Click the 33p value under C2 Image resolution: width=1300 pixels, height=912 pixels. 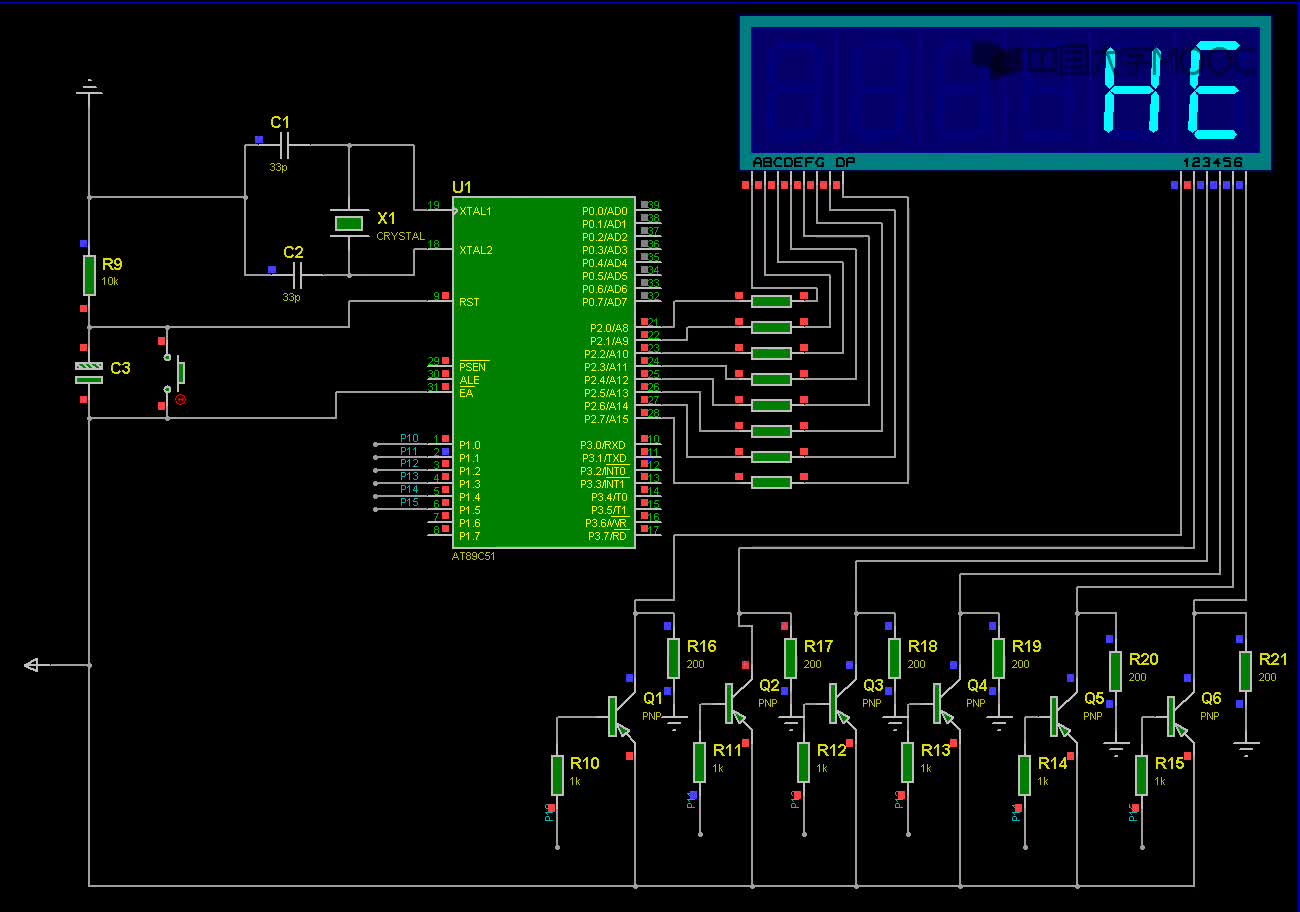[x=291, y=297]
